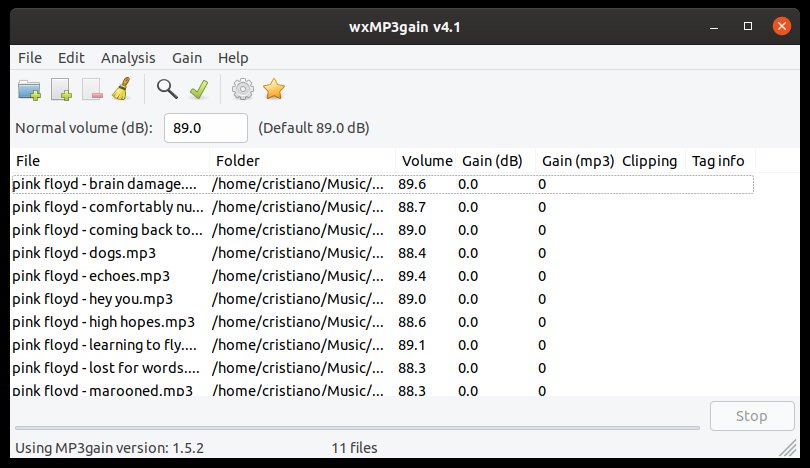The height and width of the screenshot is (468, 810).
Task: Apply gain with the green checkmark icon
Action: coord(198,89)
